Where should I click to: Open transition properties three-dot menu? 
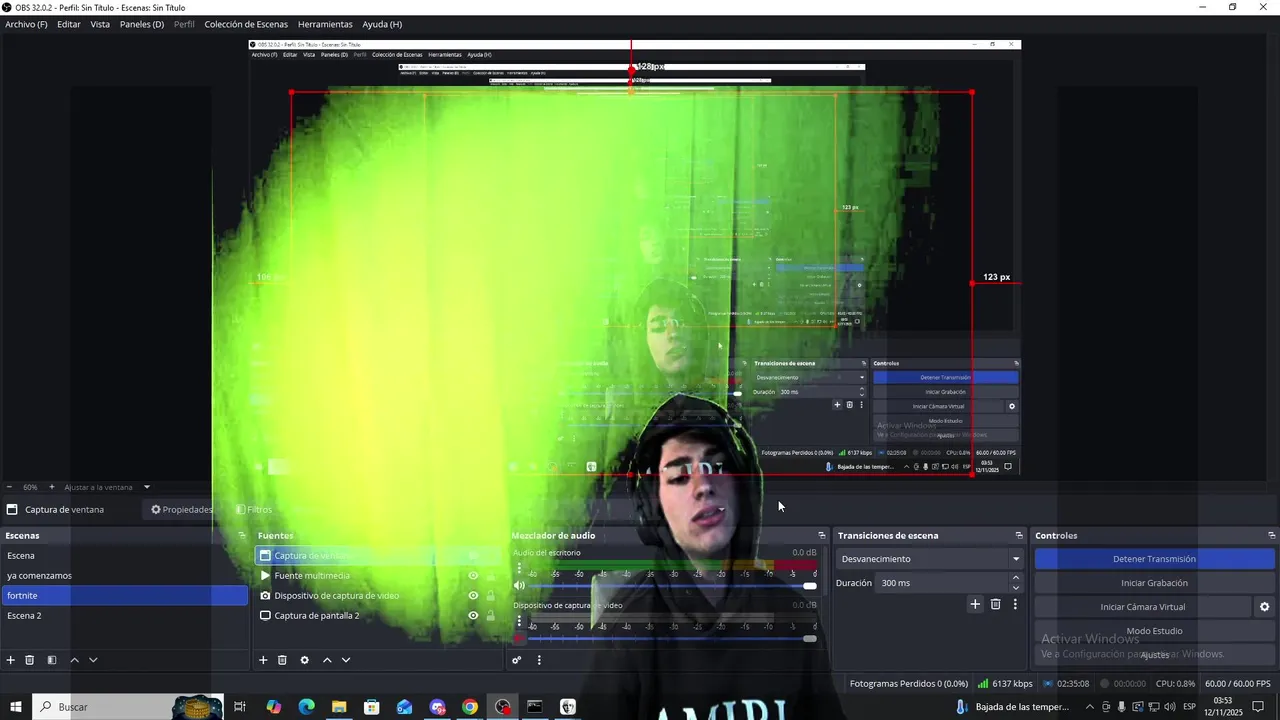pyautogui.click(x=1015, y=604)
